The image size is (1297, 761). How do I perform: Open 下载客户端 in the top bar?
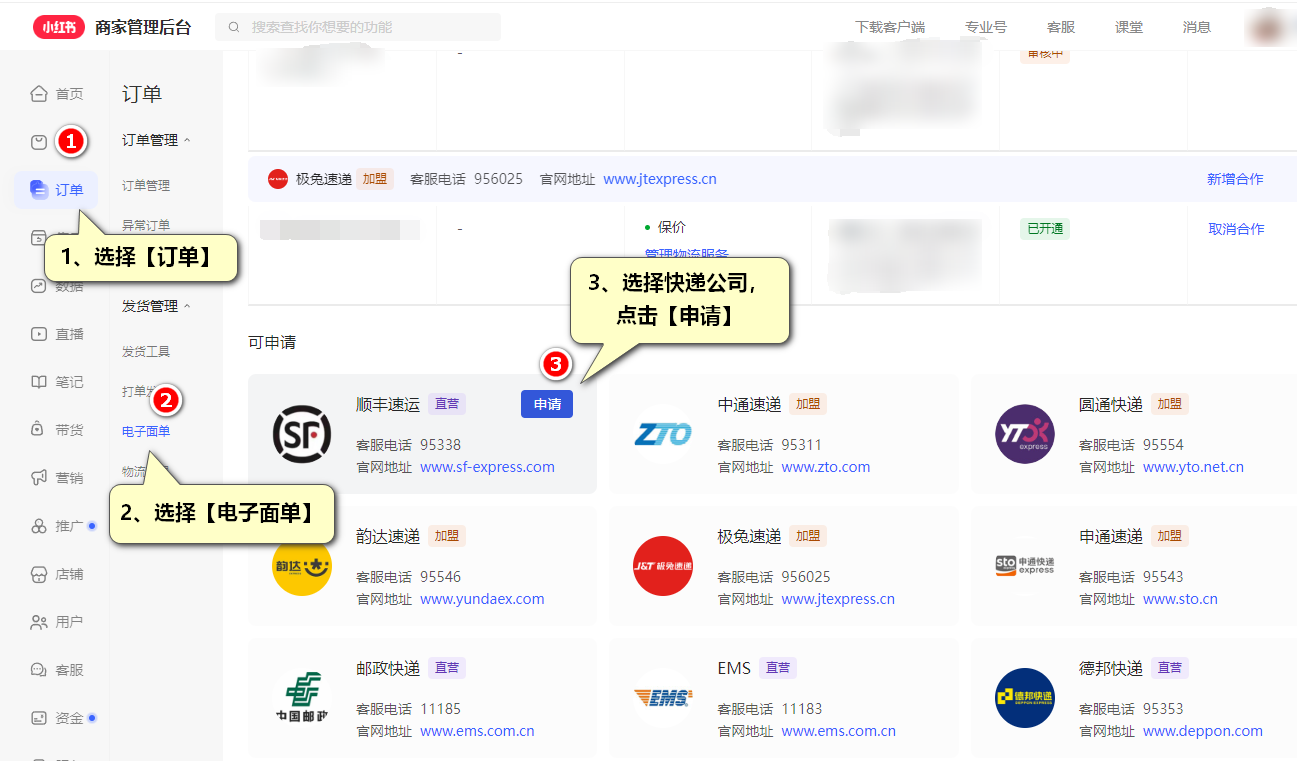pyautogui.click(x=890, y=27)
